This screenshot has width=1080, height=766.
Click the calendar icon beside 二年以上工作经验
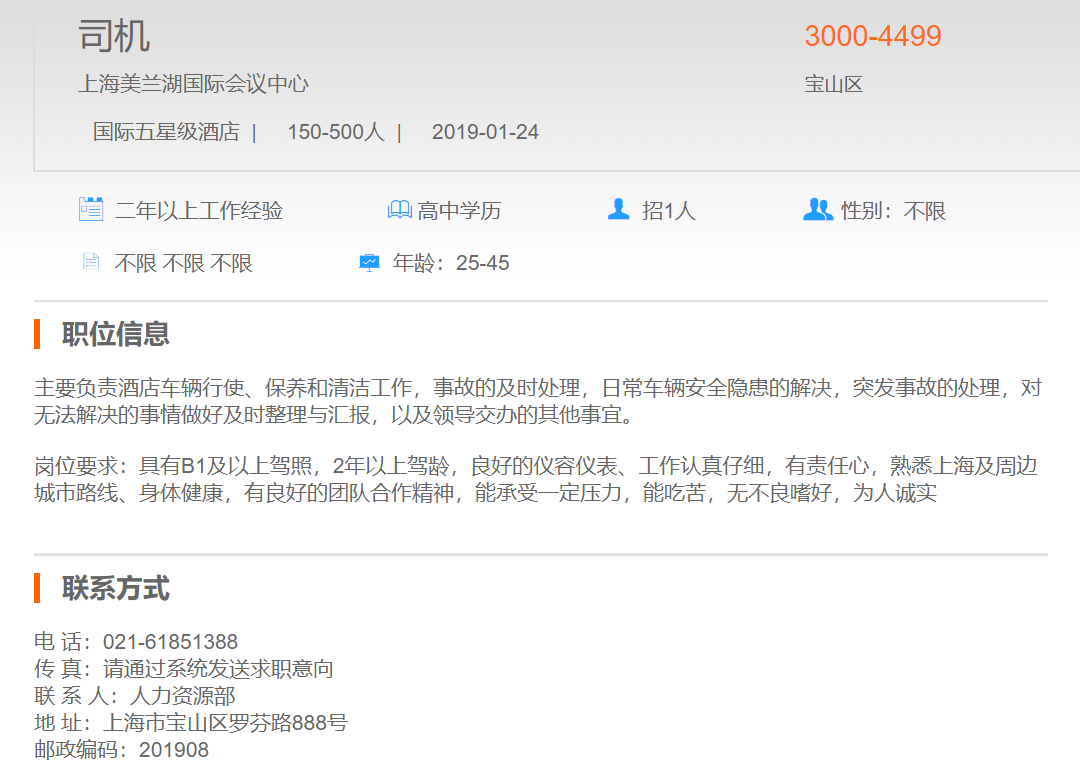(91, 210)
